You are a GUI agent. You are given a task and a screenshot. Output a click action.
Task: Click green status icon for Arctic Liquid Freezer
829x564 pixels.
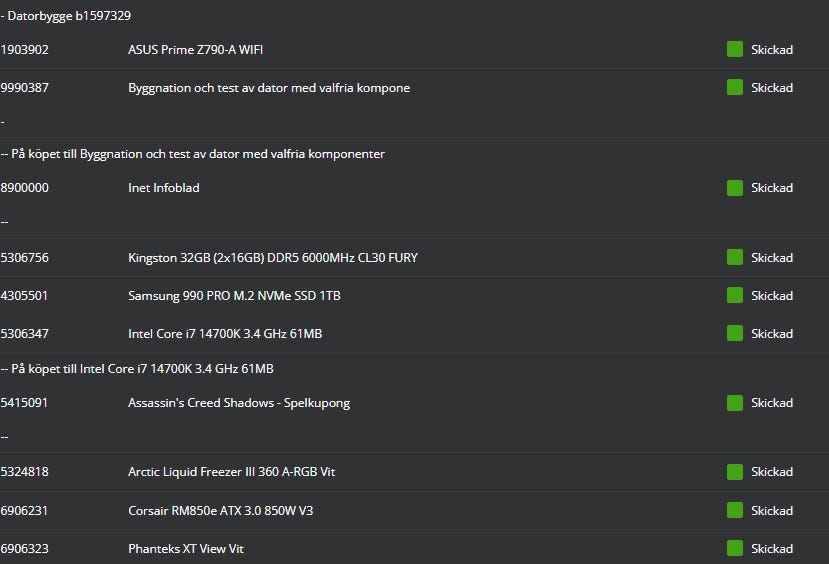[x=735, y=472]
